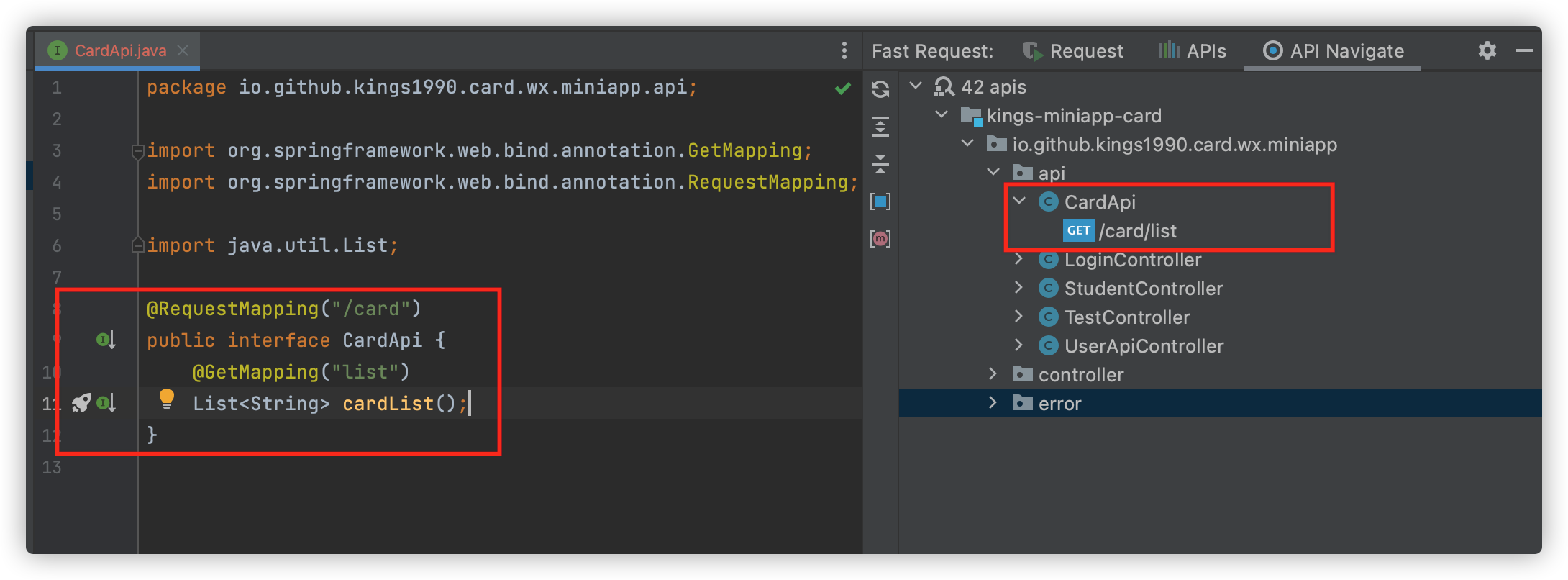Click the implemented-method gutter icon beside cardList

pyautogui.click(x=106, y=403)
